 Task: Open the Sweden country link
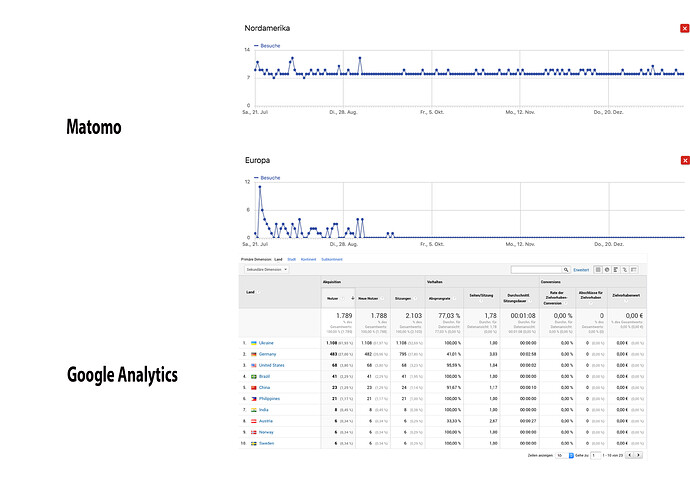(x=266, y=443)
